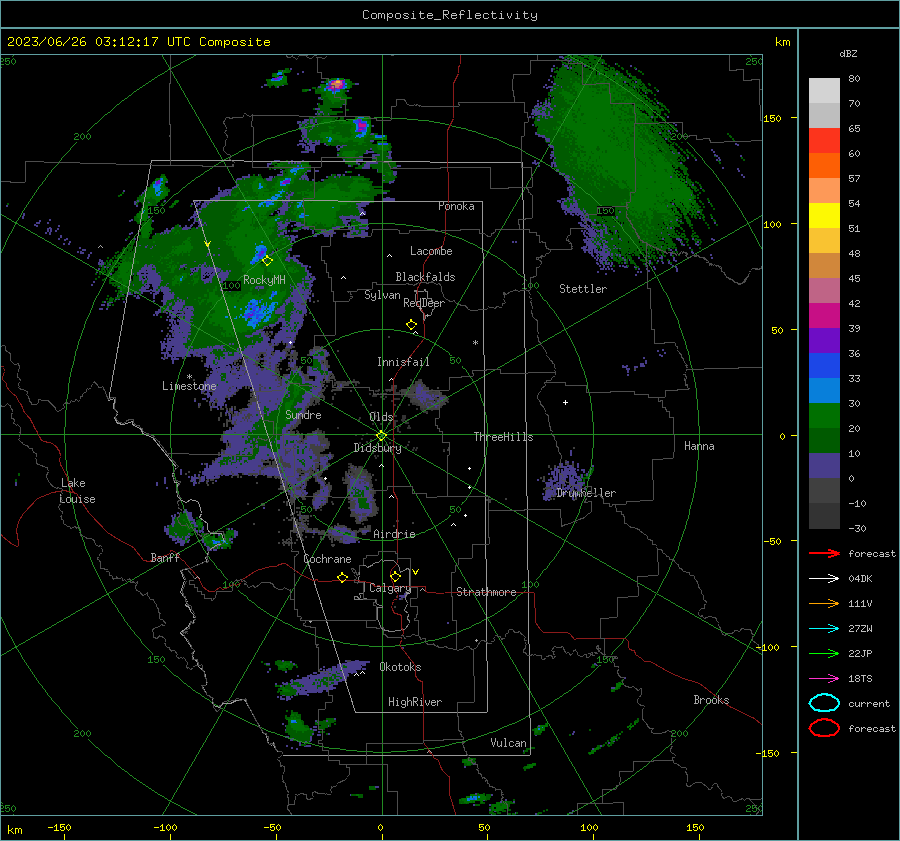Click the Innisfail city label
The width and height of the screenshot is (900, 841).
coord(403,362)
